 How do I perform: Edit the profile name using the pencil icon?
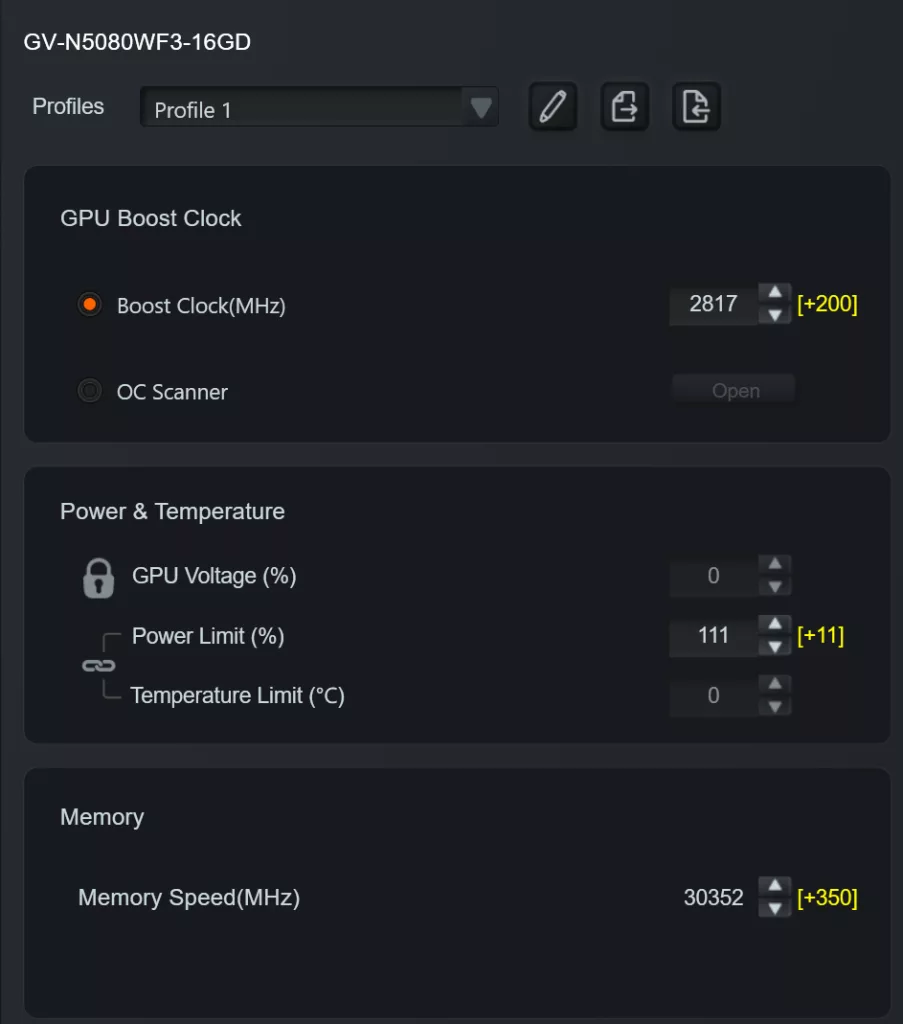pos(552,106)
